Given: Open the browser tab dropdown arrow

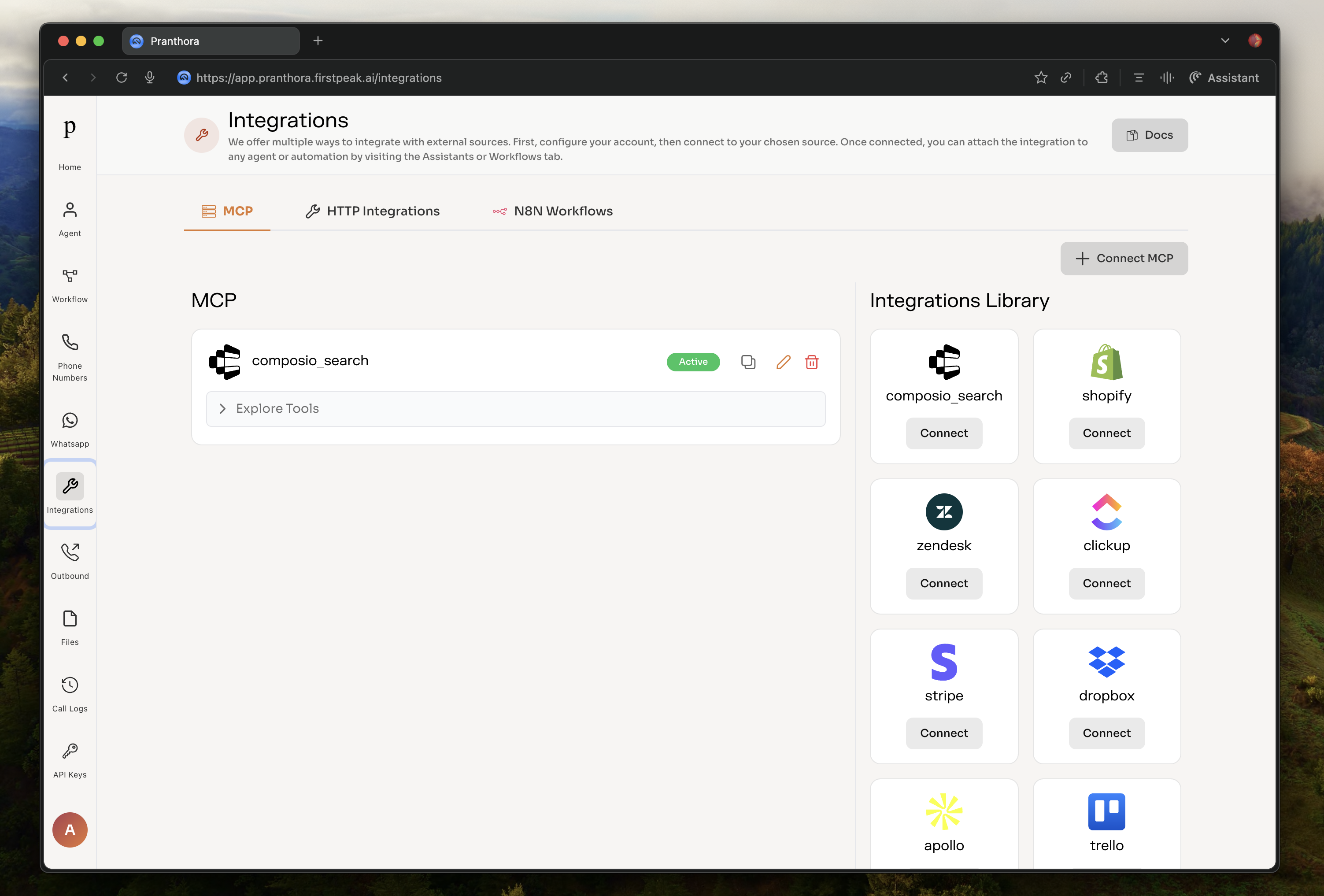Looking at the screenshot, I should (1225, 41).
